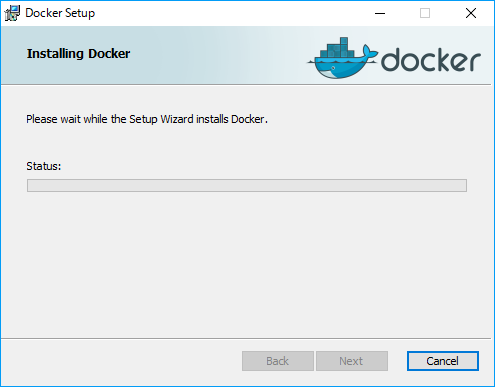The width and height of the screenshot is (495, 387).
Task: Click the whale's tail fin in the logo
Action: click(x=369, y=53)
